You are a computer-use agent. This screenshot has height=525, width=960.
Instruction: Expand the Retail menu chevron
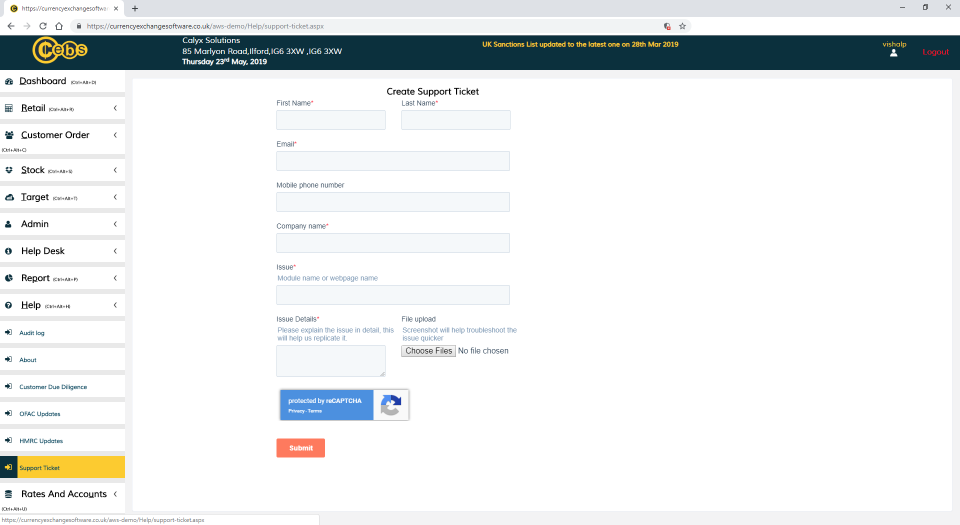[x=115, y=108]
